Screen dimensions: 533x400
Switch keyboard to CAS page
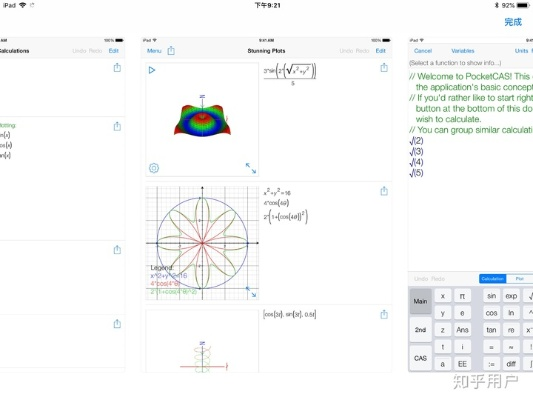[x=420, y=358]
